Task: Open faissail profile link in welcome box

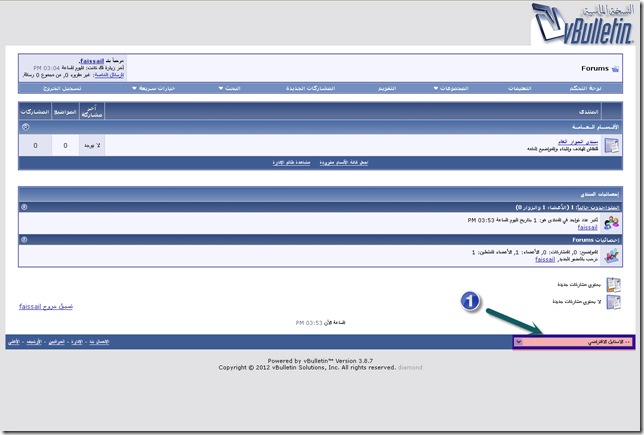Action: click(x=92, y=61)
